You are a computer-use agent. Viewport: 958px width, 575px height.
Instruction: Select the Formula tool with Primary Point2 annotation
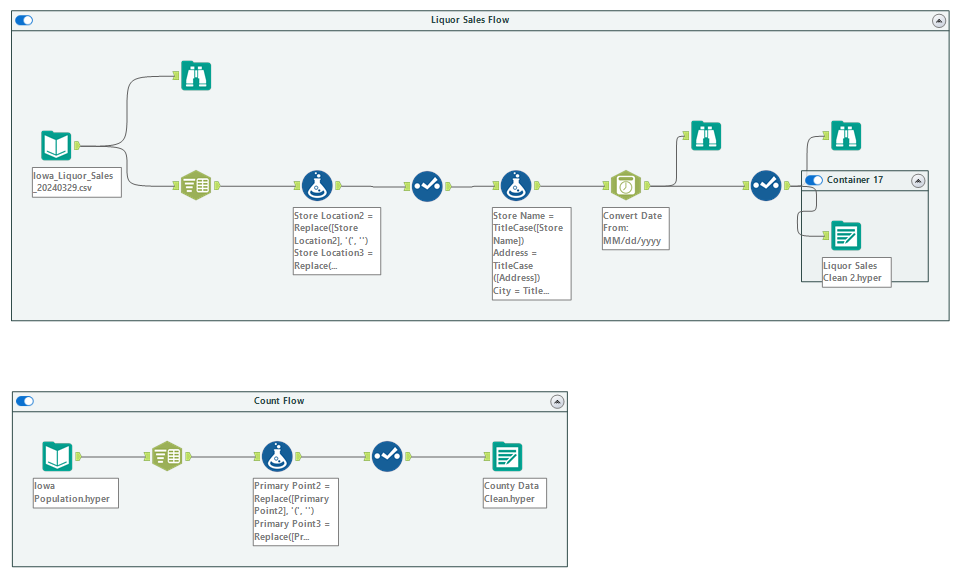(277, 456)
